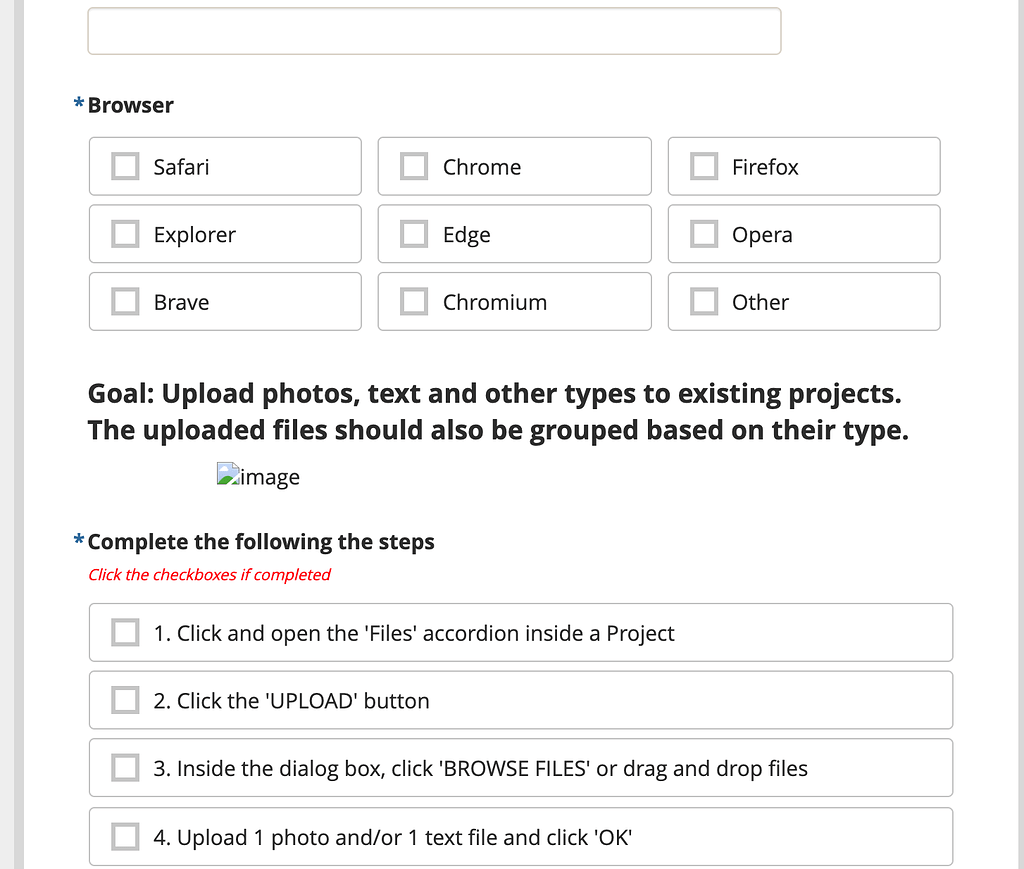The image size is (1024, 869).
Task: Click the text input field at top
Action: point(434,31)
